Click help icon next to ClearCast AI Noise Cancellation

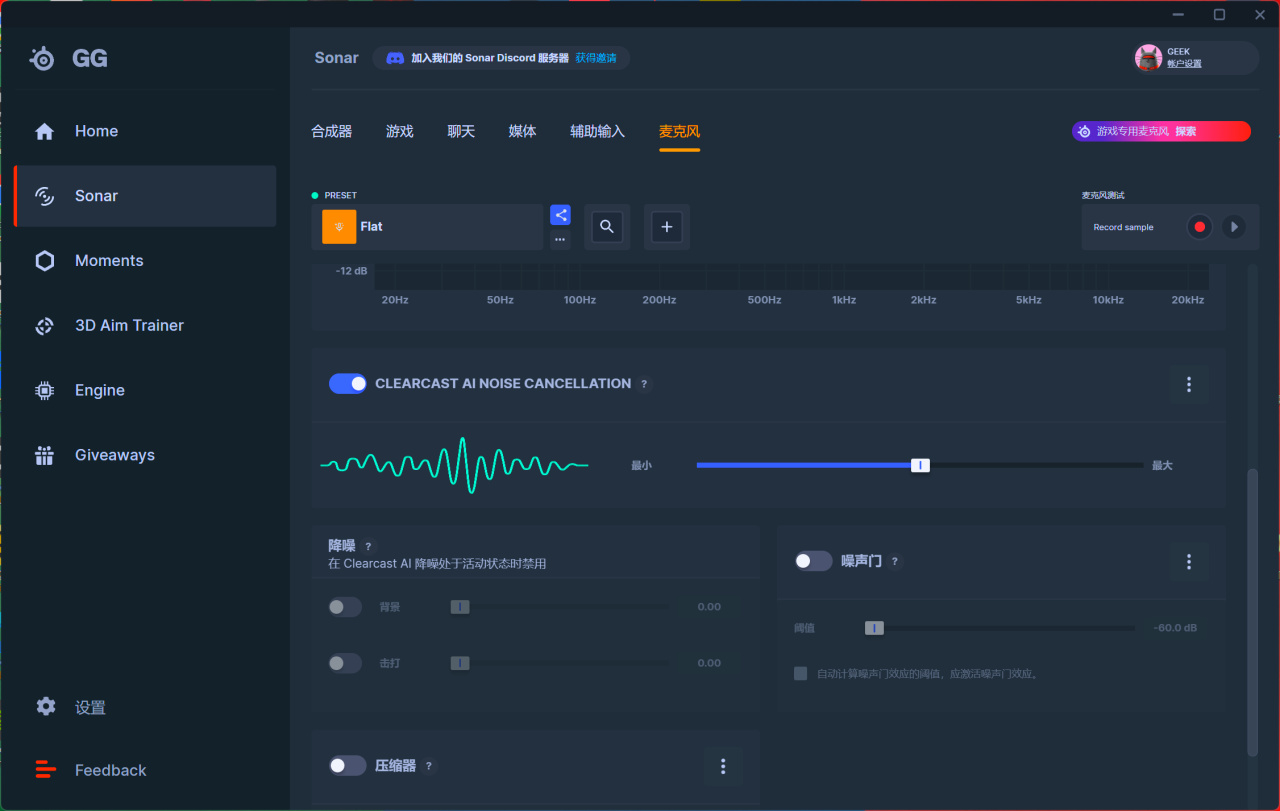644,384
